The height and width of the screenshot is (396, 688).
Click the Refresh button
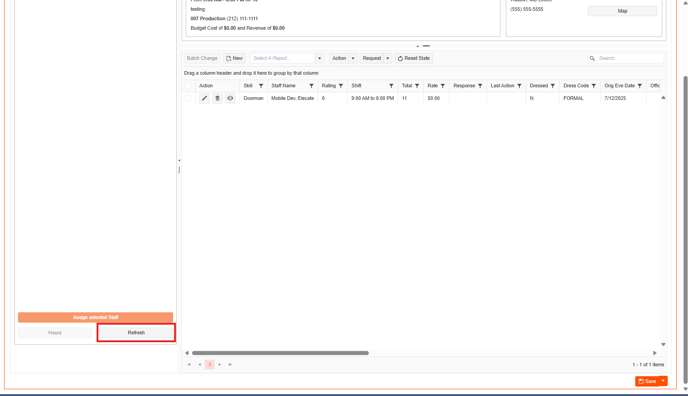[x=136, y=333]
